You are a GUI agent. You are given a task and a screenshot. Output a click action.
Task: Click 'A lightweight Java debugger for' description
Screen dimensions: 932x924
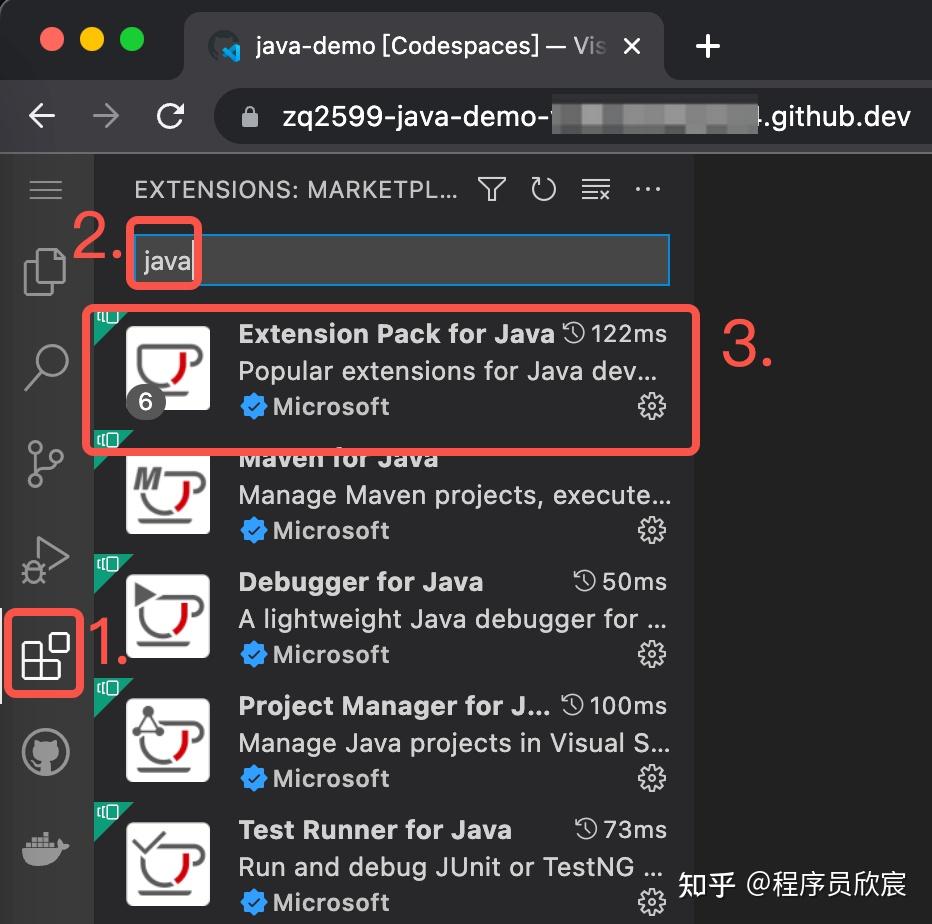coord(452,619)
